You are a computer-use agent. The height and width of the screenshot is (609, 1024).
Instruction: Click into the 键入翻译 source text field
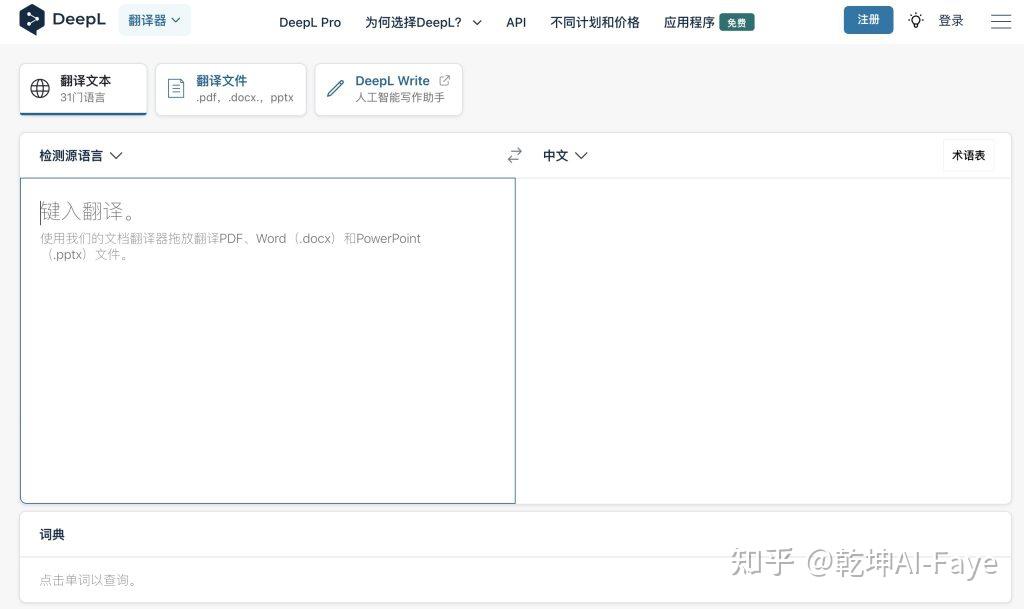click(x=268, y=340)
